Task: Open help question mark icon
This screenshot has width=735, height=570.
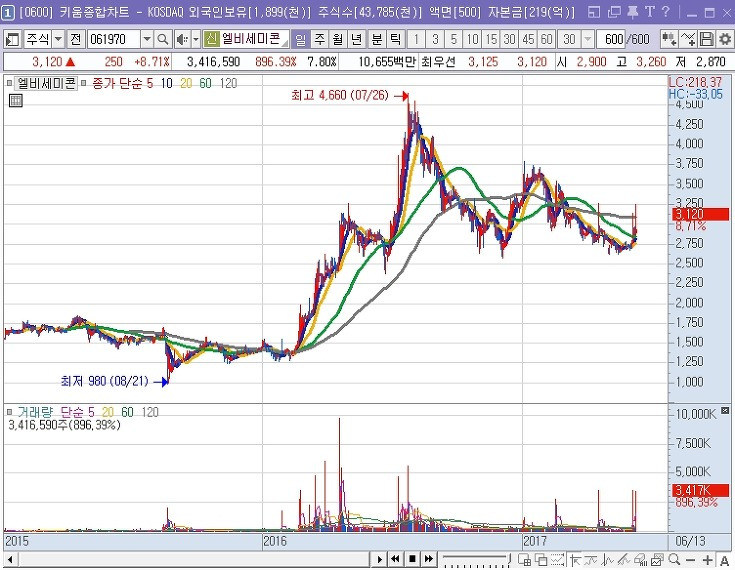Action: tap(665, 12)
